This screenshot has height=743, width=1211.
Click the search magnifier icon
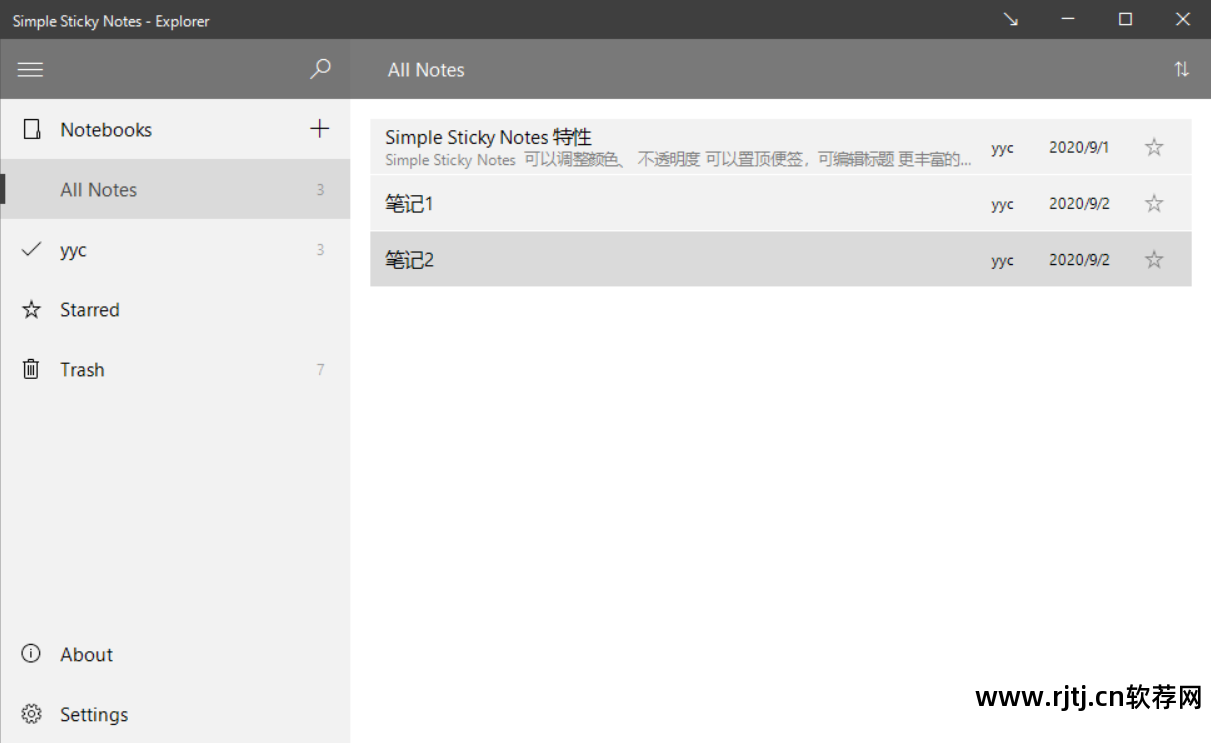(x=320, y=69)
